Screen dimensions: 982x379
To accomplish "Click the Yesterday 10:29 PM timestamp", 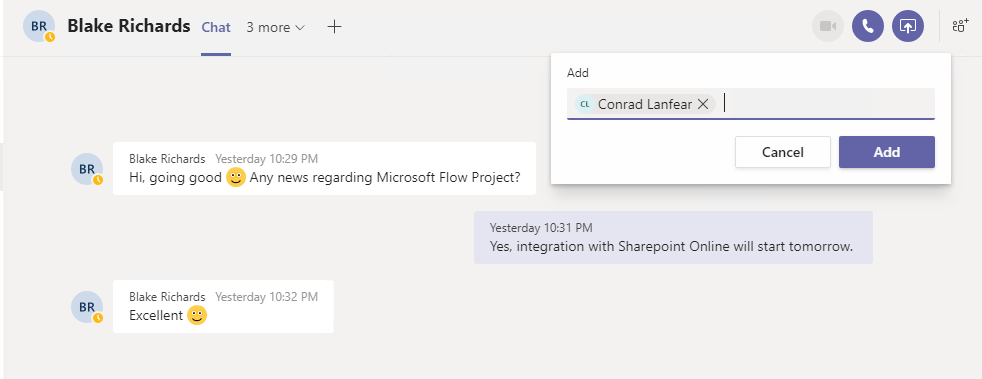I will tap(266, 158).
